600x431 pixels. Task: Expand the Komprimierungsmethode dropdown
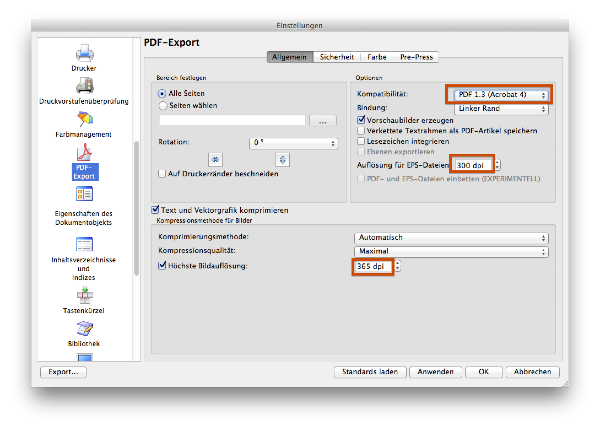(x=451, y=237)
